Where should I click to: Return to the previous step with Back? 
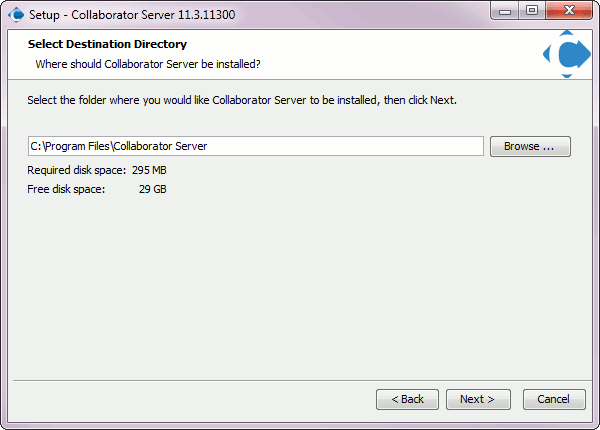coord(407,399)
